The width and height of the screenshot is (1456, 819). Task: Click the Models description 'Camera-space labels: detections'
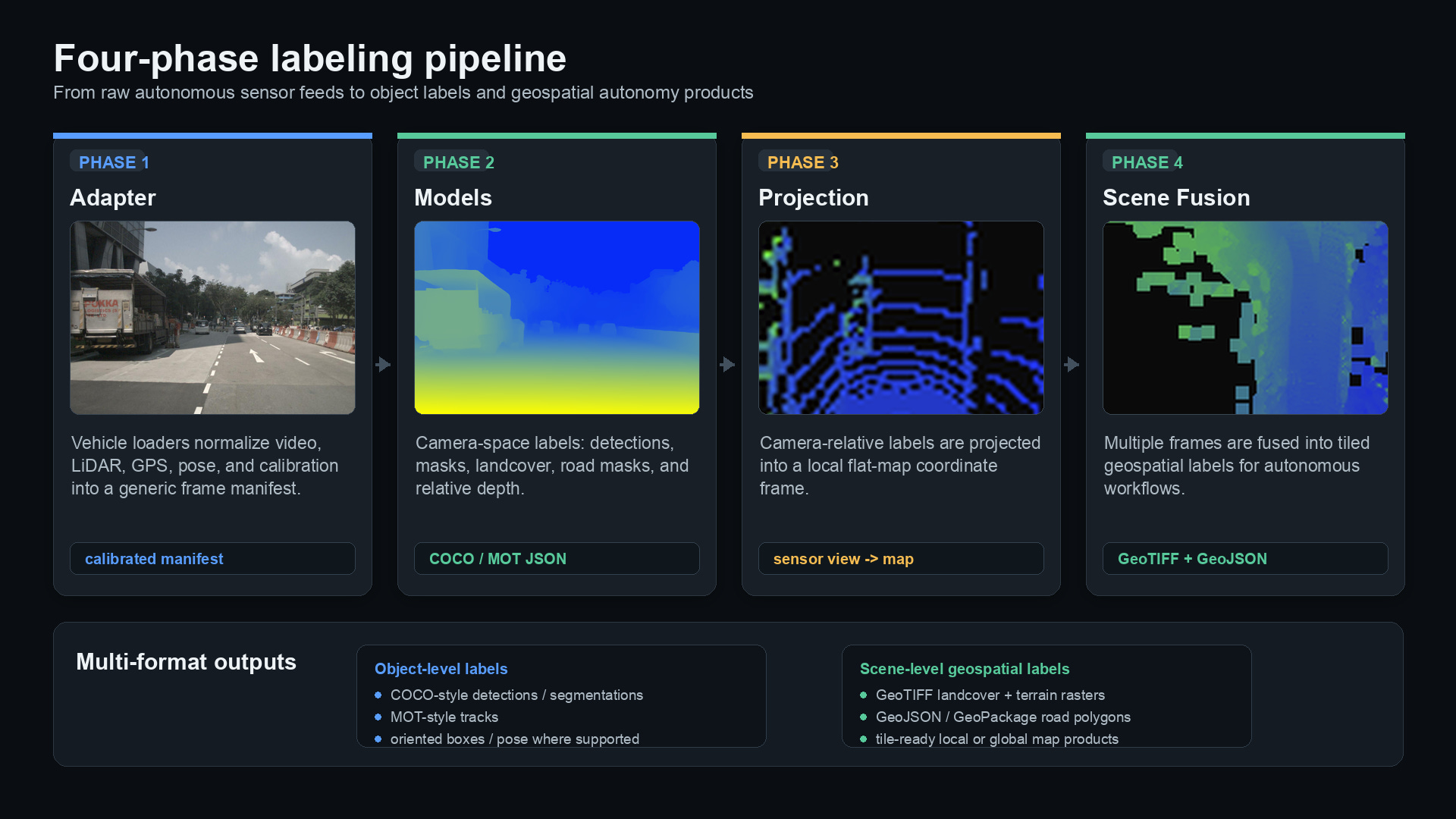[x=552, y=466]
